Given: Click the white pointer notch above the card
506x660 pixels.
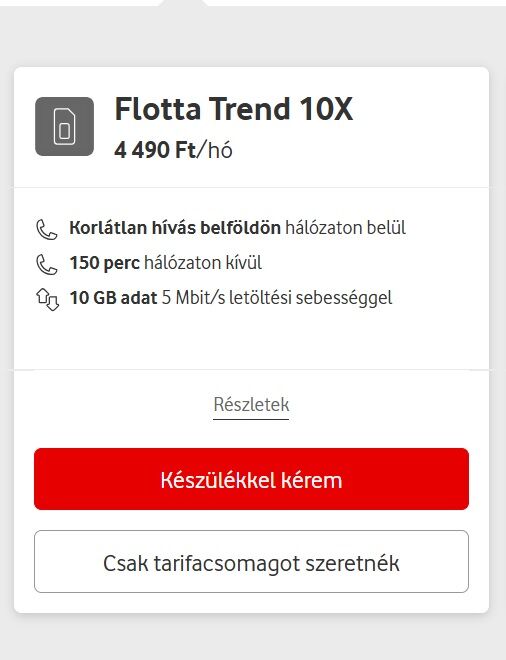Looking at the screenshot, I should pos(184,3).
